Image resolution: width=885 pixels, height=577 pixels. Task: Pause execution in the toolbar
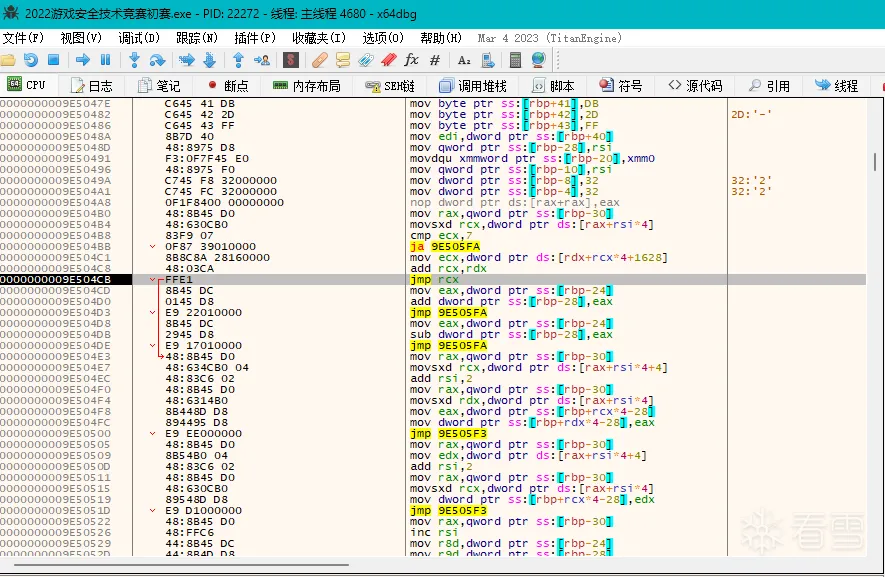pos(104,60)
